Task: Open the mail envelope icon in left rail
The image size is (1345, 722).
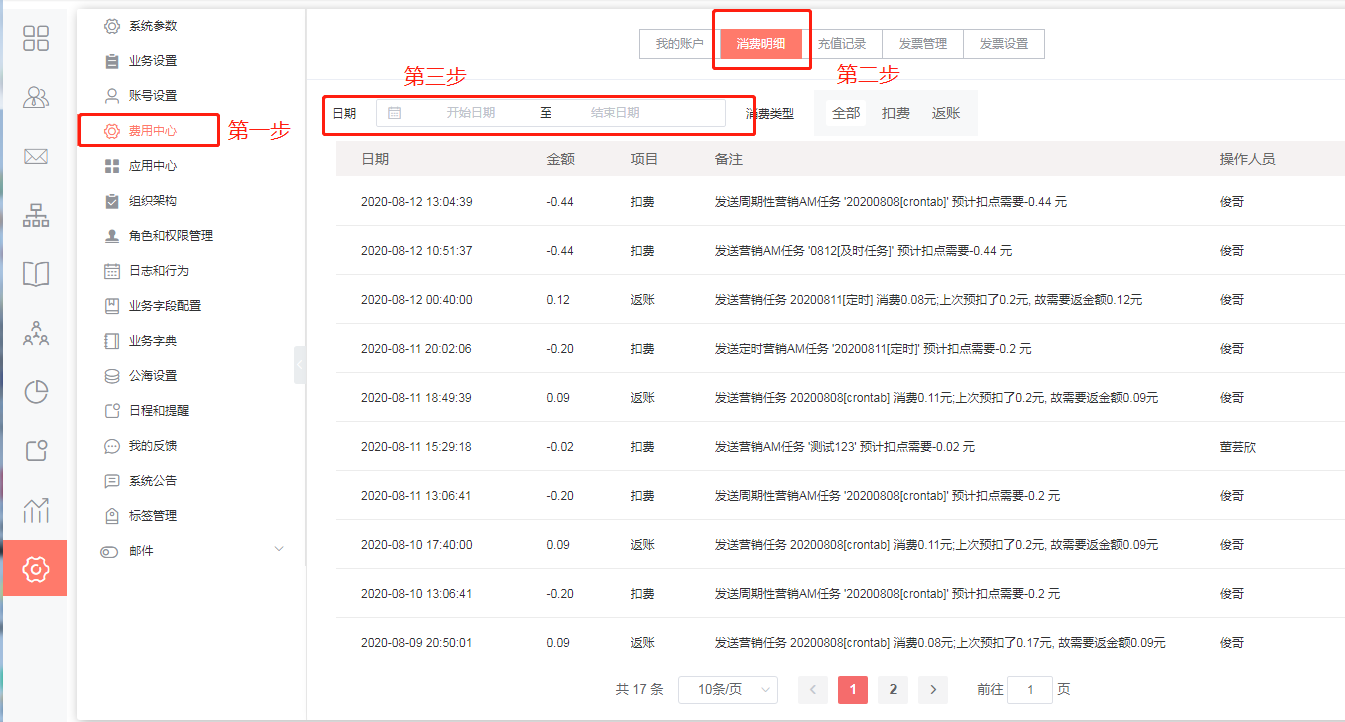Action: pos(36,156)
